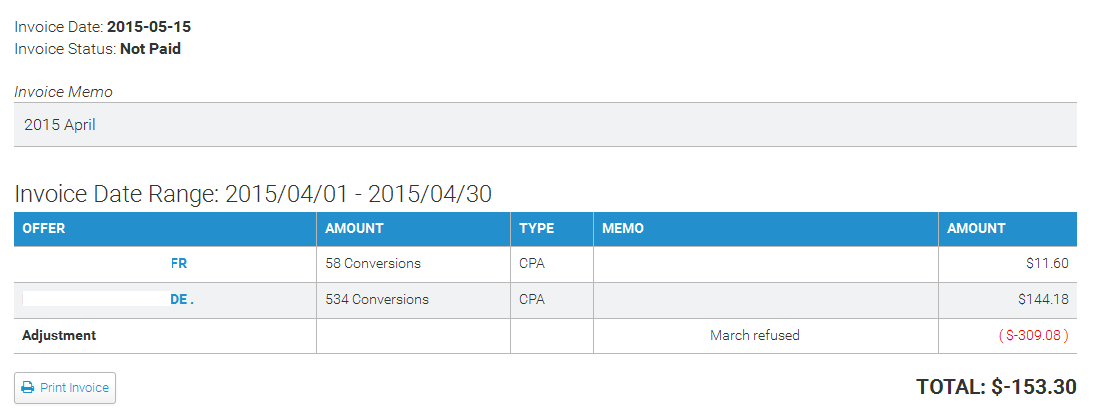Click the 2015 April invoice memo field
The image size is (1102, 416).
coord(545,125)
